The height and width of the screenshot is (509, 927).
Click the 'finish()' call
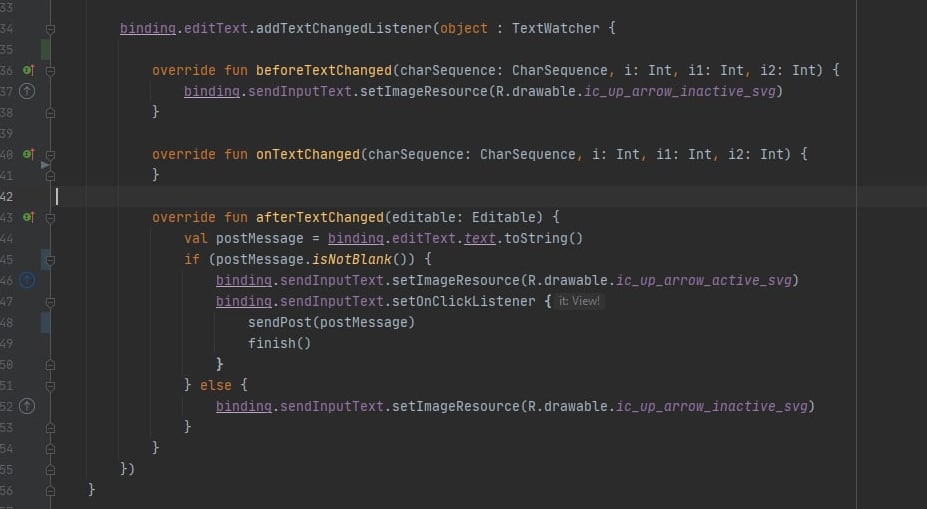tap(280, 343)
